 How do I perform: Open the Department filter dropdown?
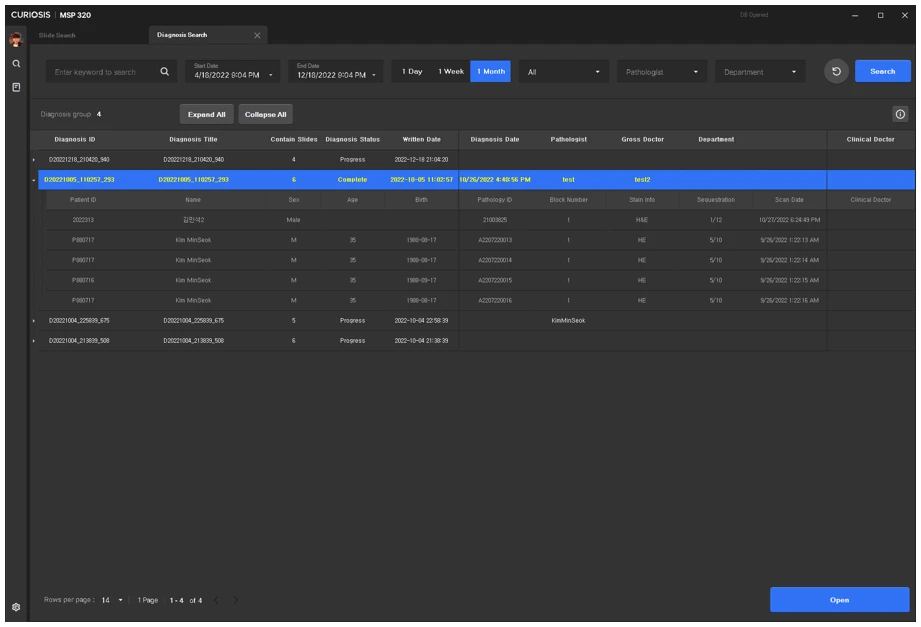tap(759, 72)
